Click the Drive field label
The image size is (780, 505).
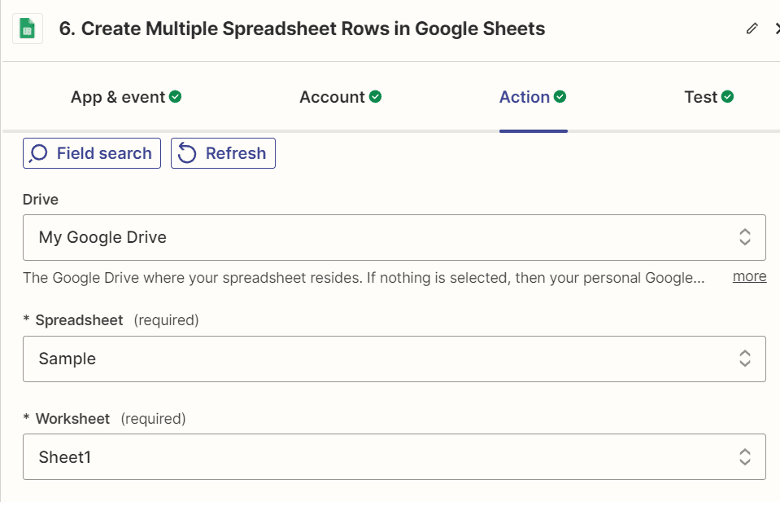[x=40, y=200]
